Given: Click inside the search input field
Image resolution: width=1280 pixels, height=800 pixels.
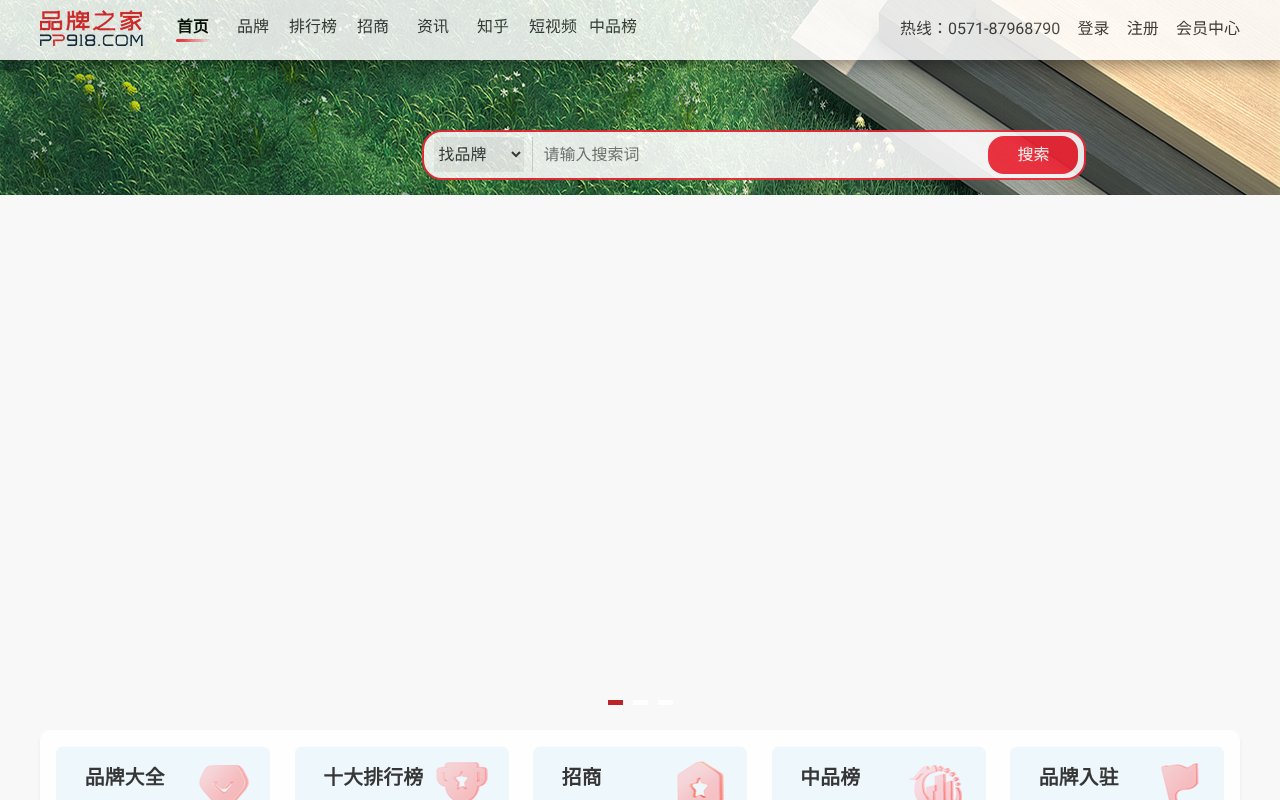Looking at the screenshot, I should coord(750,154).
